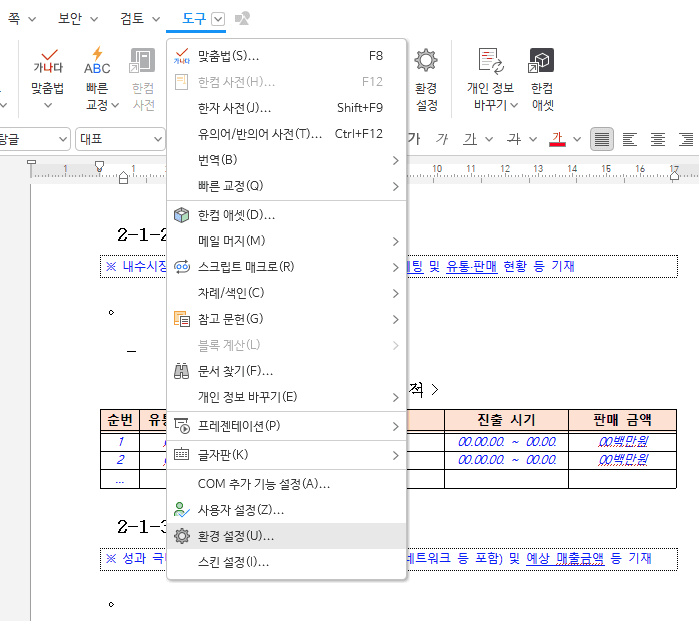Click the 맞춤법 spell check ribbon icon
Screen dimensions: 699x621
[48, 61]
